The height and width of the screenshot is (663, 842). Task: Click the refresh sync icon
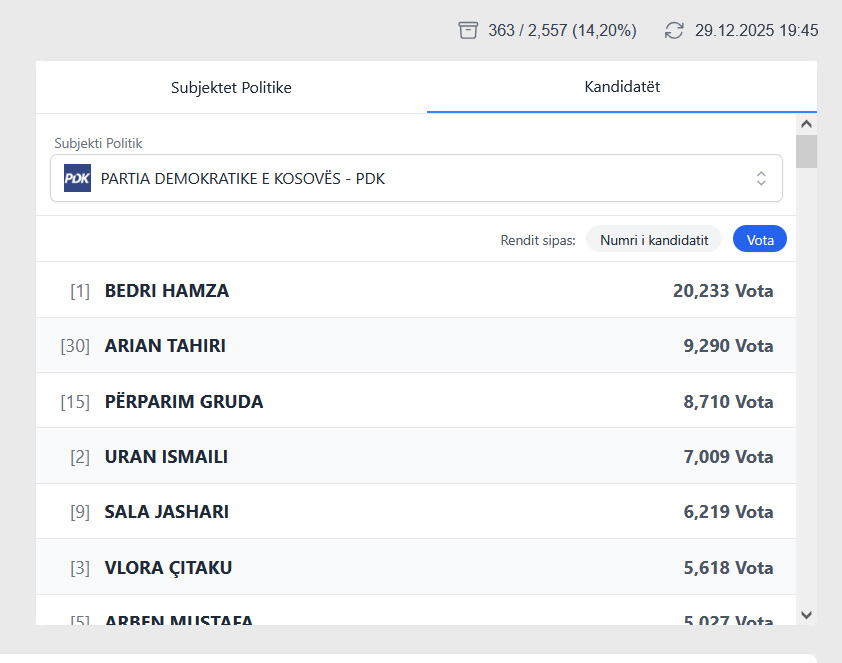point(675,30)
